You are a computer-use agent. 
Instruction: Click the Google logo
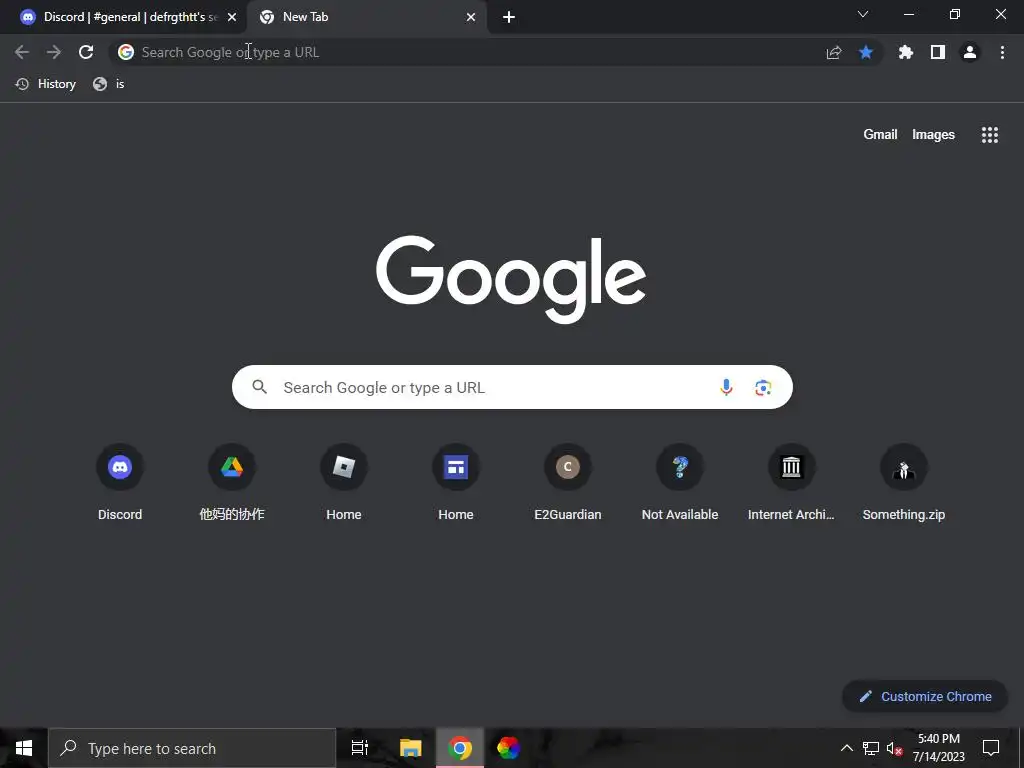pyautogui.click(x=511, y=280)
